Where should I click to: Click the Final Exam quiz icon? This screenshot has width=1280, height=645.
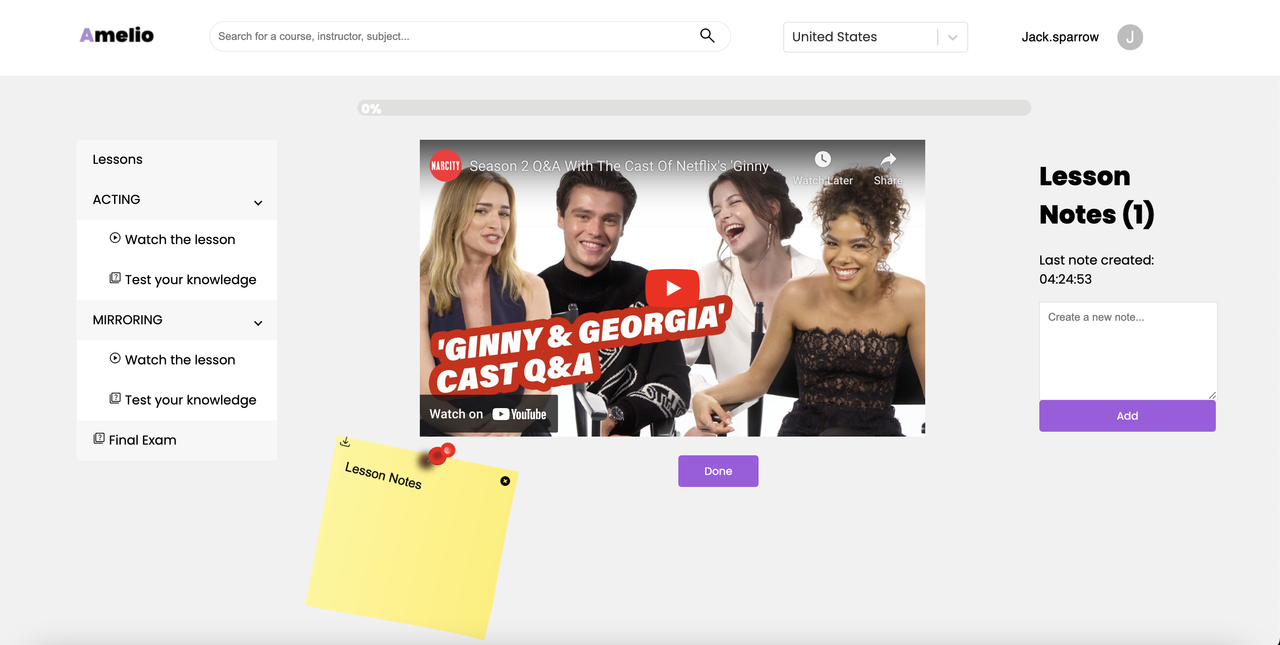[x=99, y=438]
